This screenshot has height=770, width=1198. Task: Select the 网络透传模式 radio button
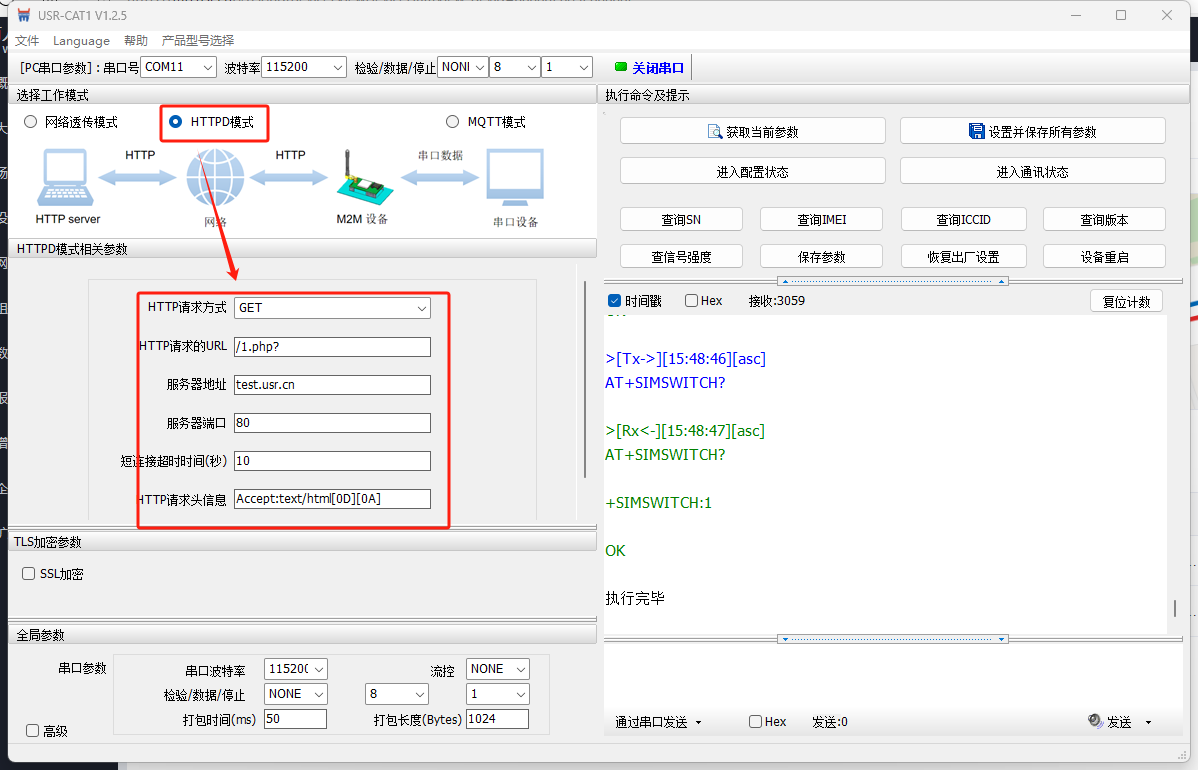(x=30, y=122)
